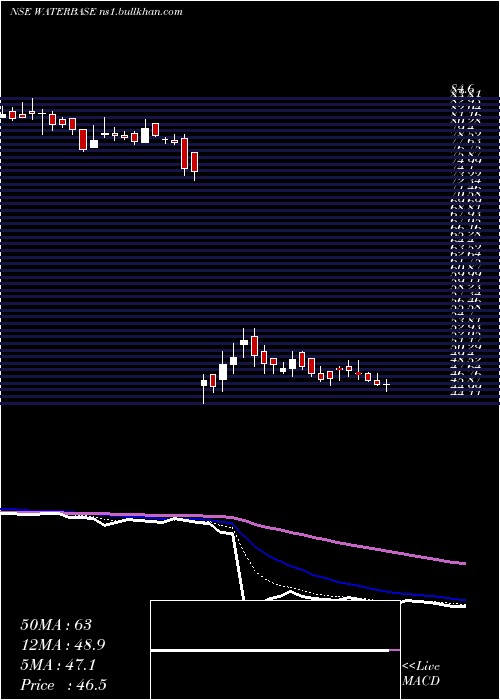The width and height of the screenshot is (500, 700).
Task: Click the NSE WATERBASE chart title text
Action: [96, 12]
